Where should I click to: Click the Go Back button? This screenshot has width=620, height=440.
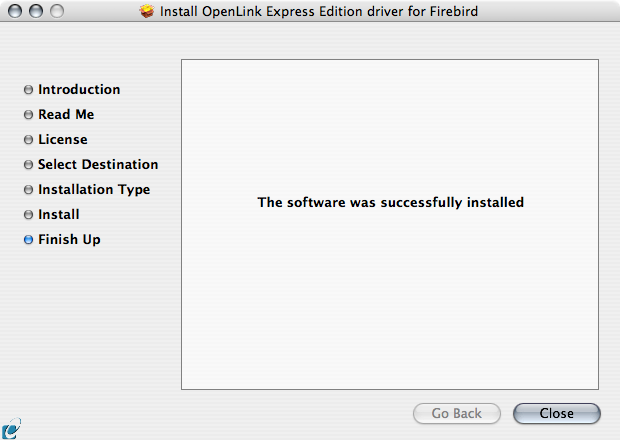click(x=457, y=413)
